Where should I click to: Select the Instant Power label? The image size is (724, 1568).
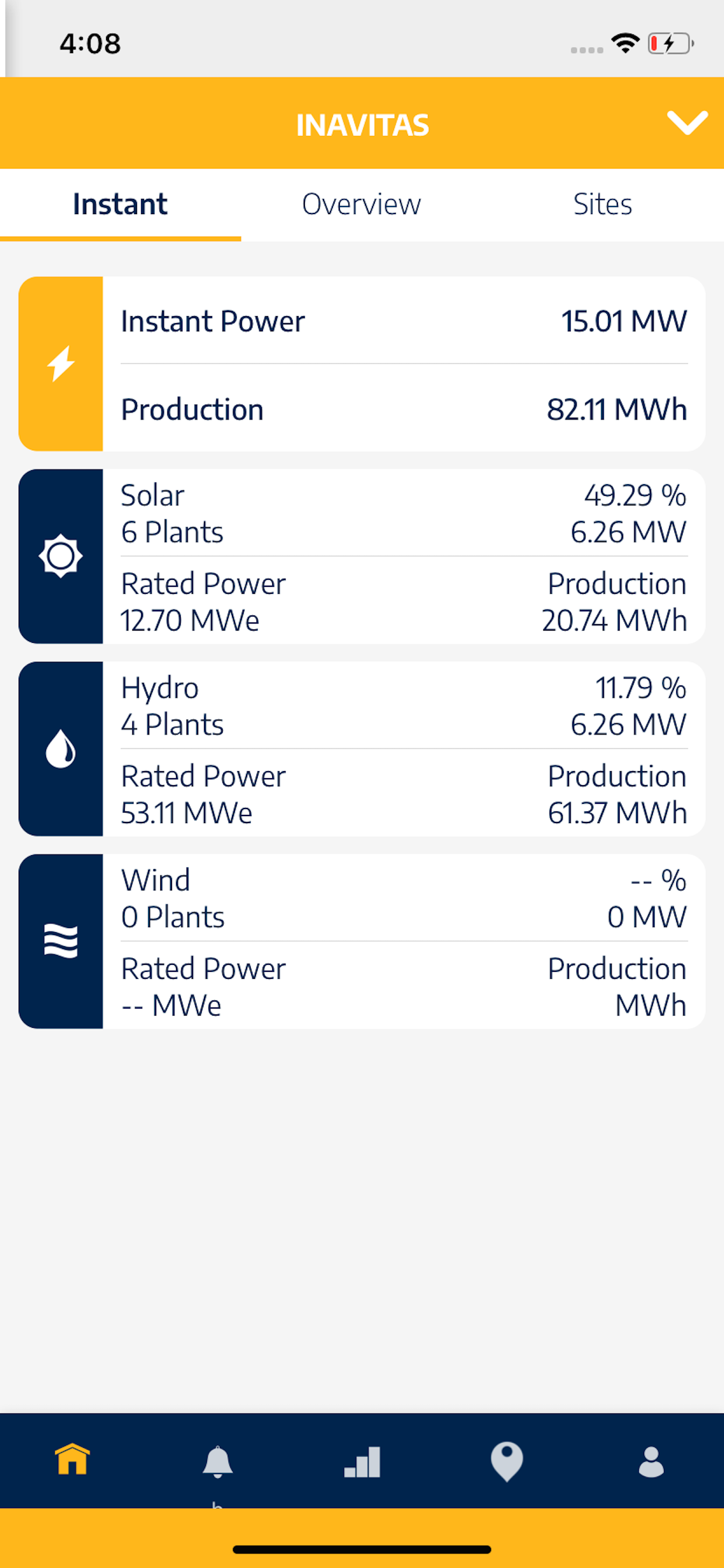pyautogui.click(x=213, y=321)
